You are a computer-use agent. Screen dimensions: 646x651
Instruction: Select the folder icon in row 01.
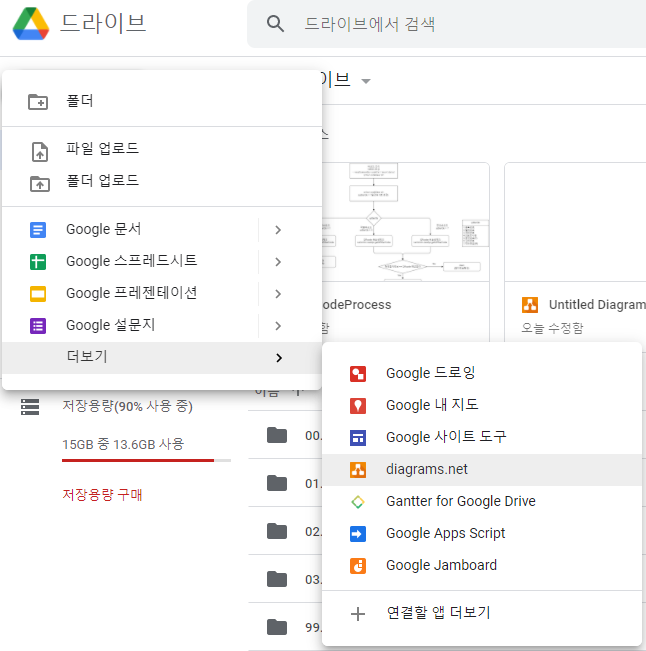[277, 483]
